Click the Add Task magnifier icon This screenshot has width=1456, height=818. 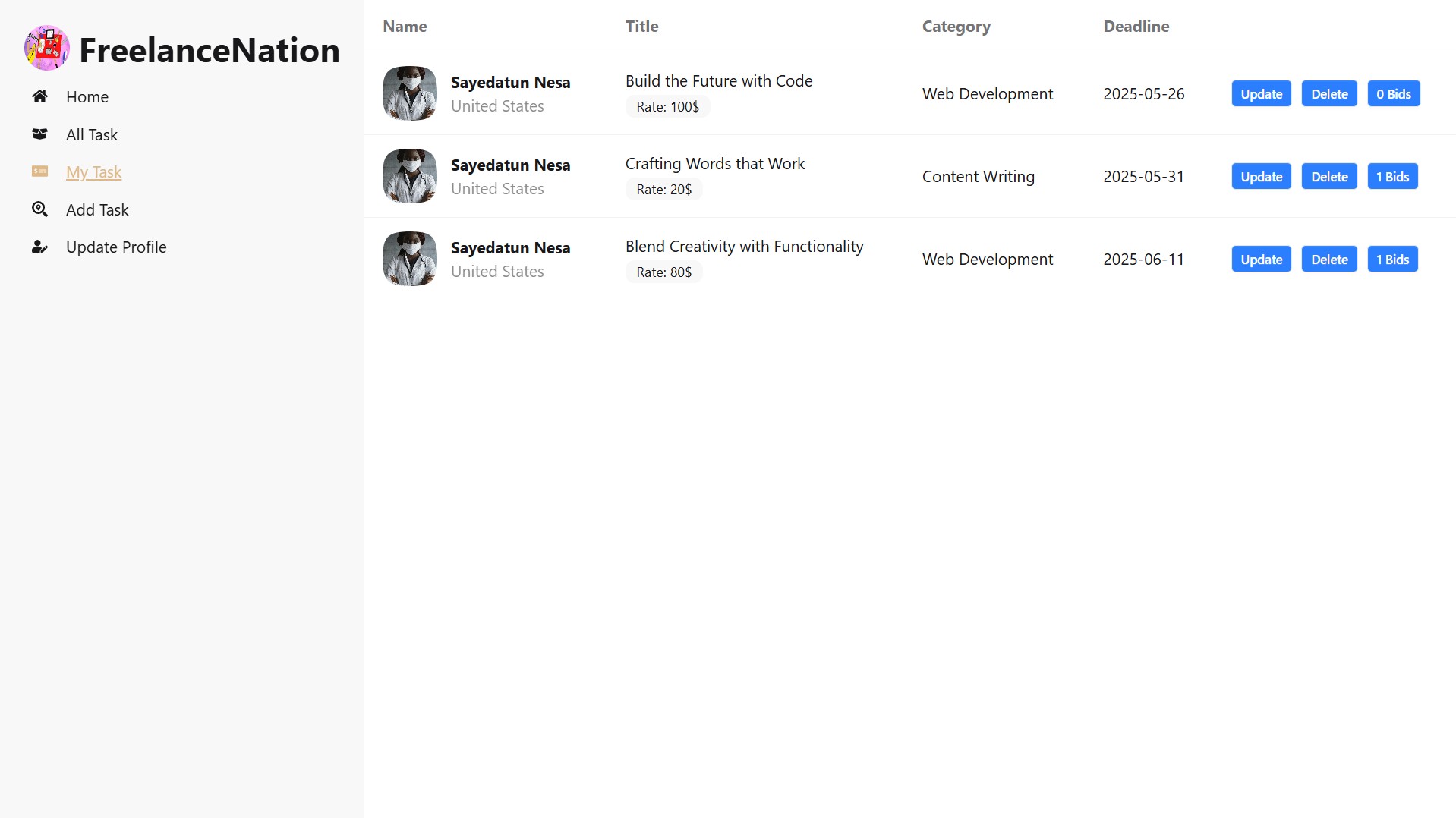tap(40, 209)
